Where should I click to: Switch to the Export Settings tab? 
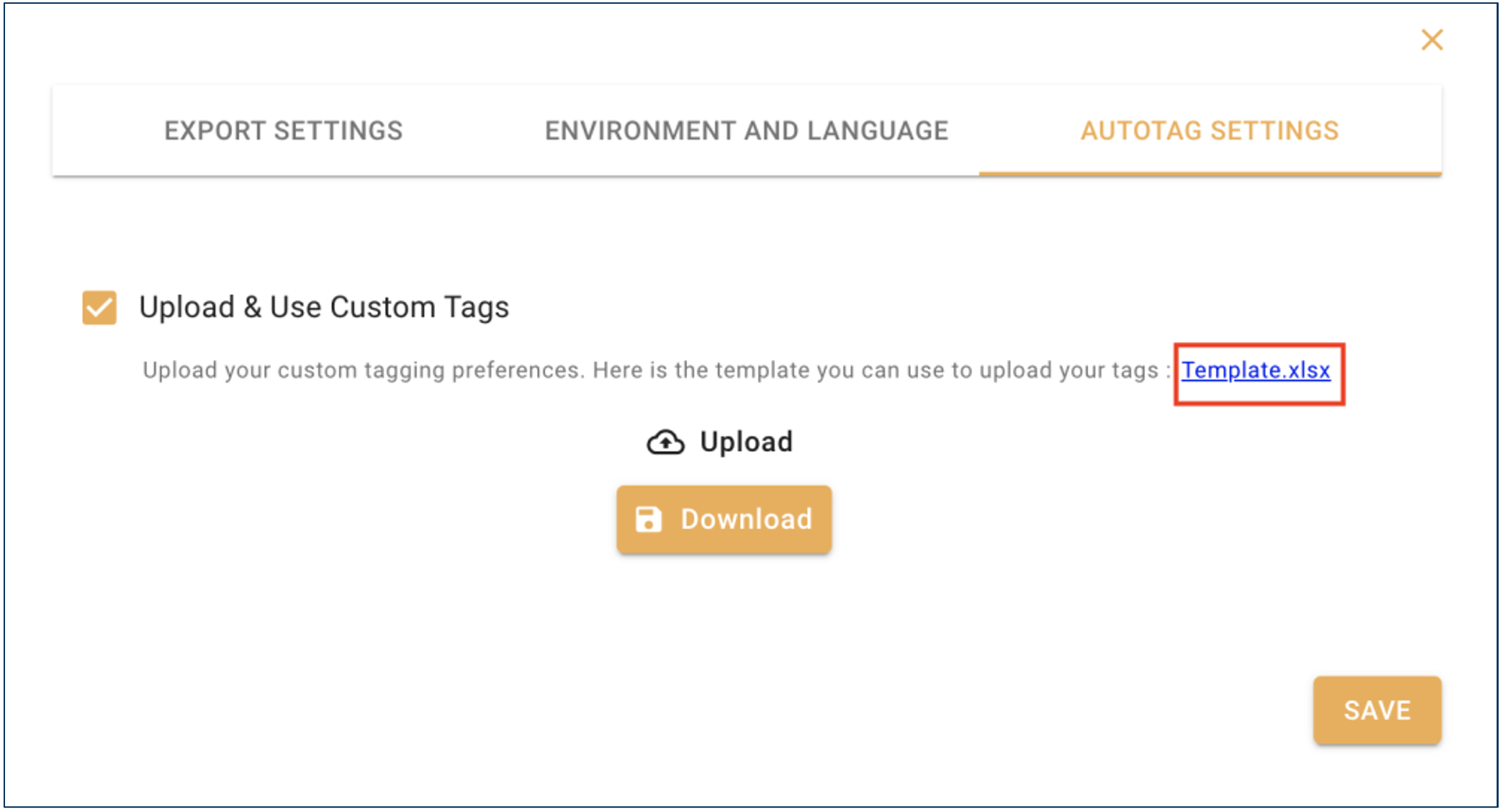tap(283, 131)
